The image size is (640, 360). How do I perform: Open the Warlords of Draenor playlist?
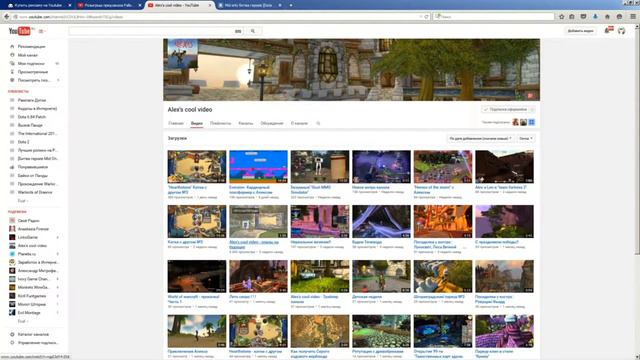click(35, 192)
